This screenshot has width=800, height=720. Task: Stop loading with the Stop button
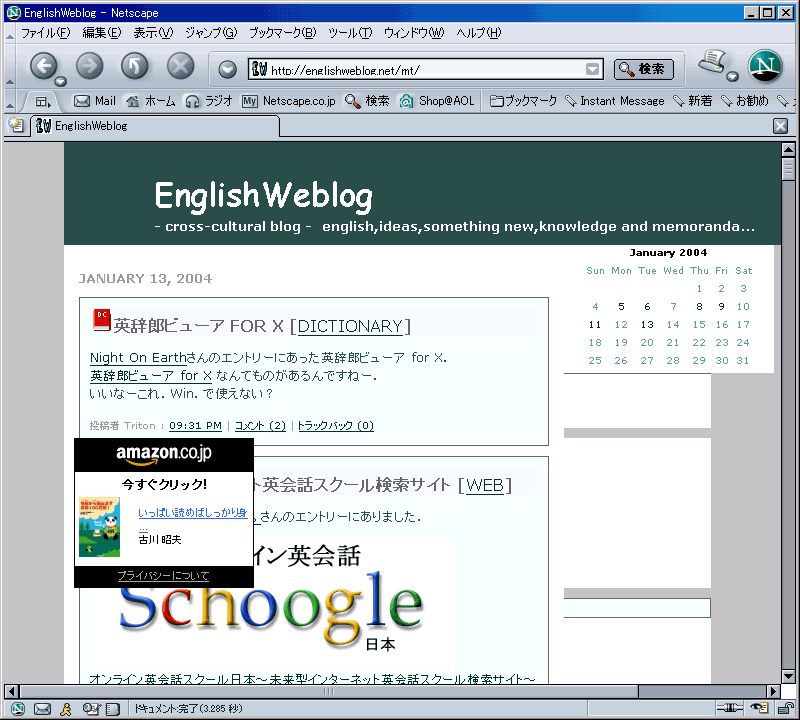point(181,66)
